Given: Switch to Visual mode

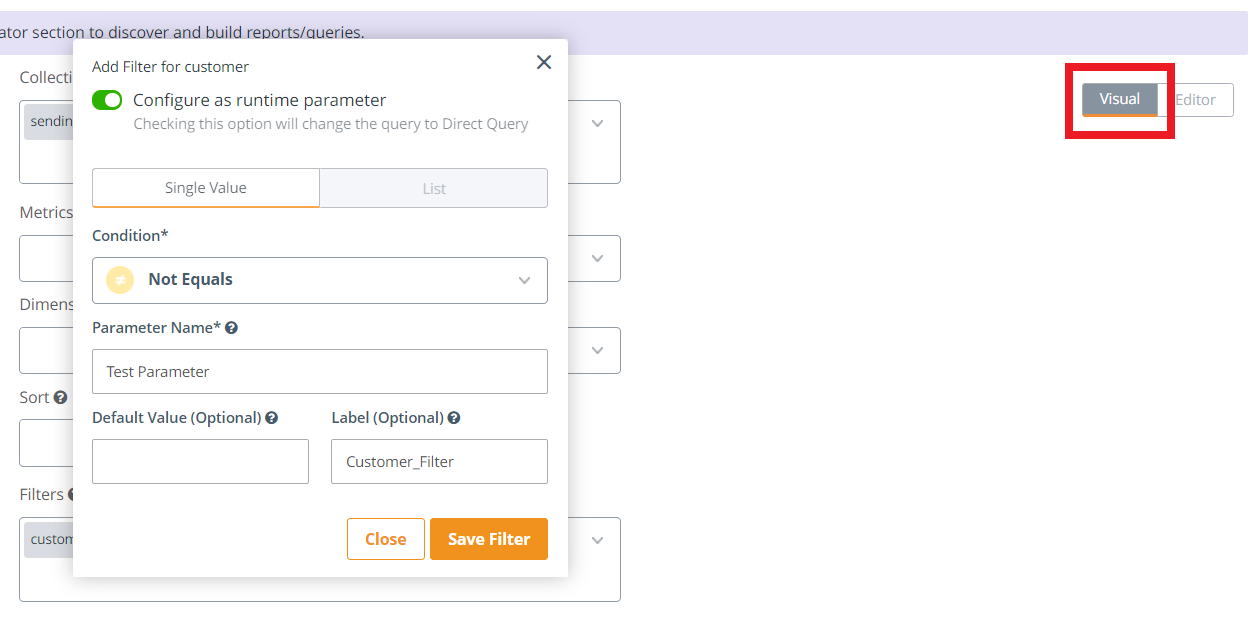Looking at the screenshot, I should pyautogui.click(x=1119, y=99).
